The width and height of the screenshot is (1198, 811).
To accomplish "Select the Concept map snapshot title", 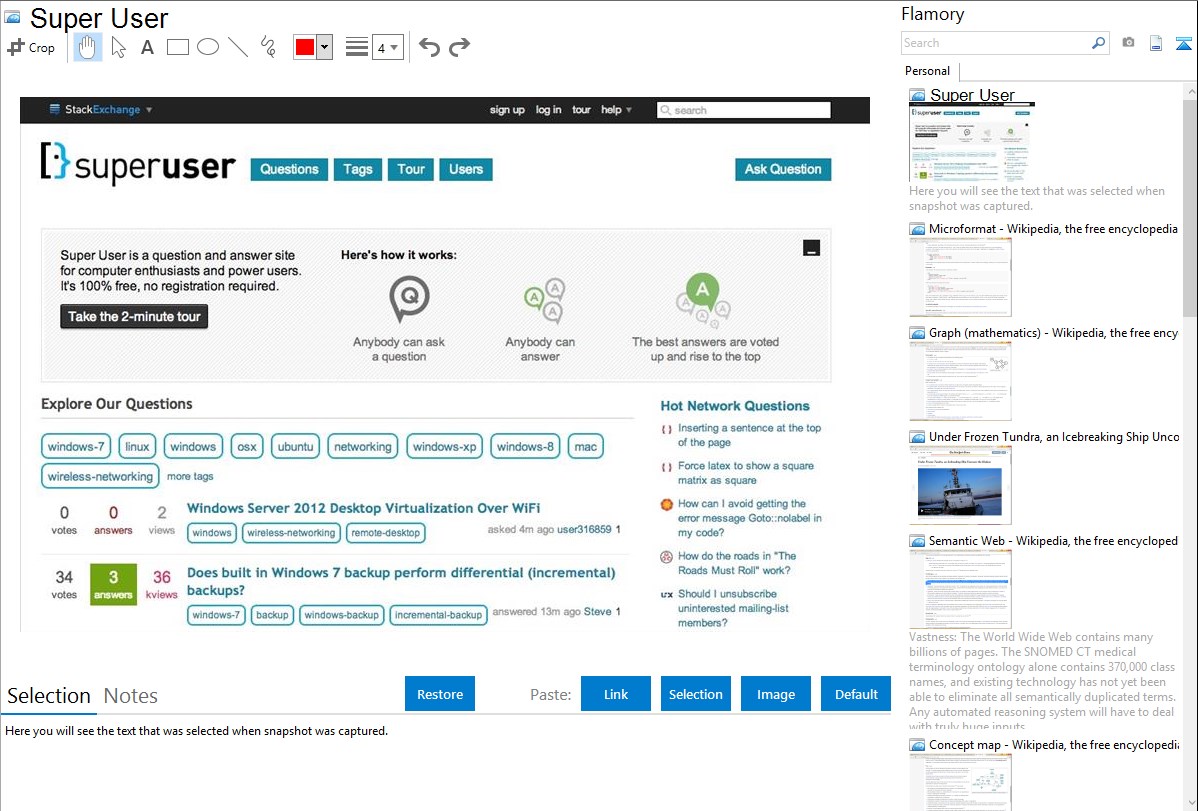I will click(1054, 745).
